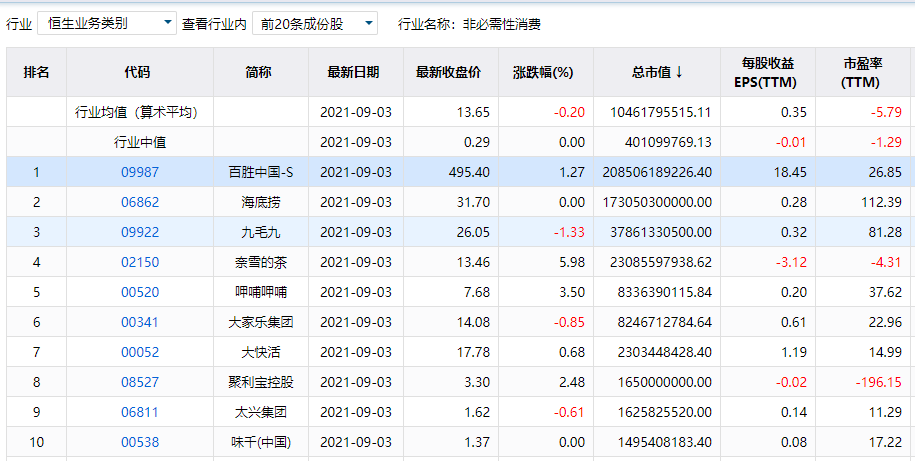
Task: Open stock code 02150 link
Action: click(x=140, y=262)
